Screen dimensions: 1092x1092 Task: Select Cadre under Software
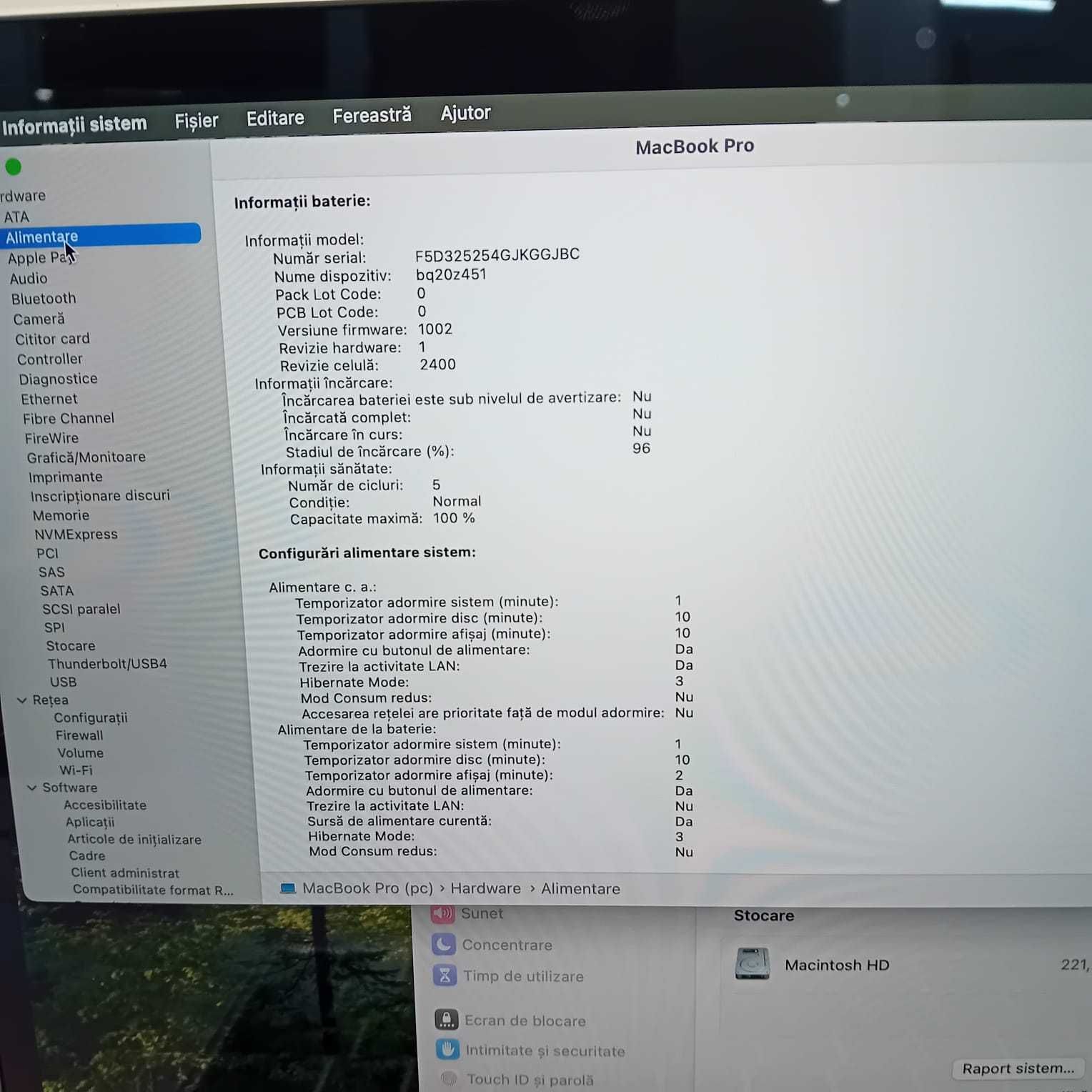[86, 855]
